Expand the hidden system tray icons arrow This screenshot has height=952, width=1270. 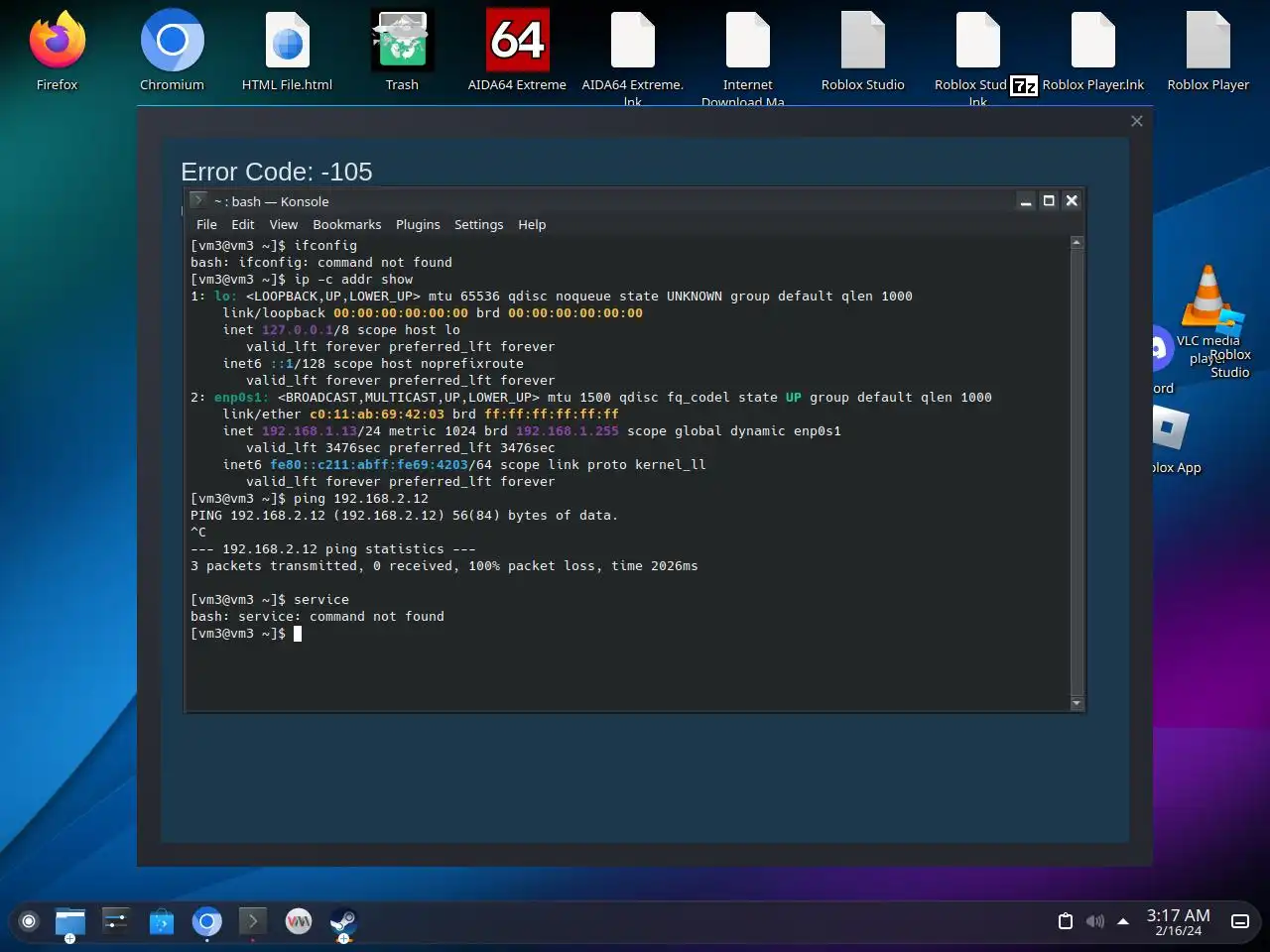coord(1123,921)
